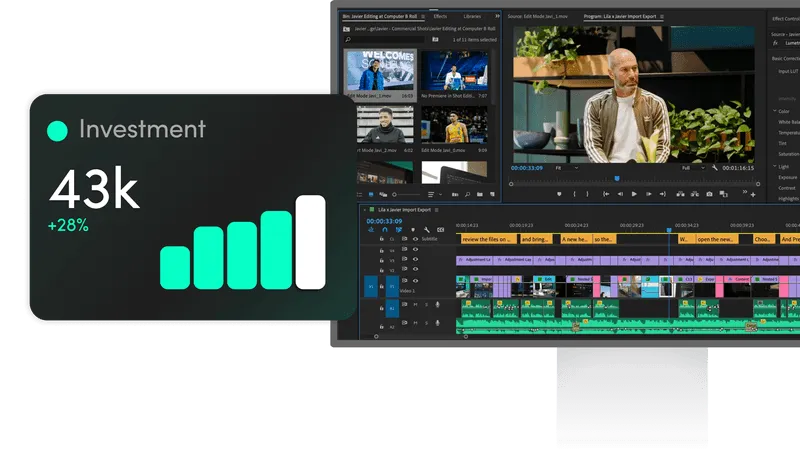
Task: Switch to the Libraries tab
Action: pos(472,16)
